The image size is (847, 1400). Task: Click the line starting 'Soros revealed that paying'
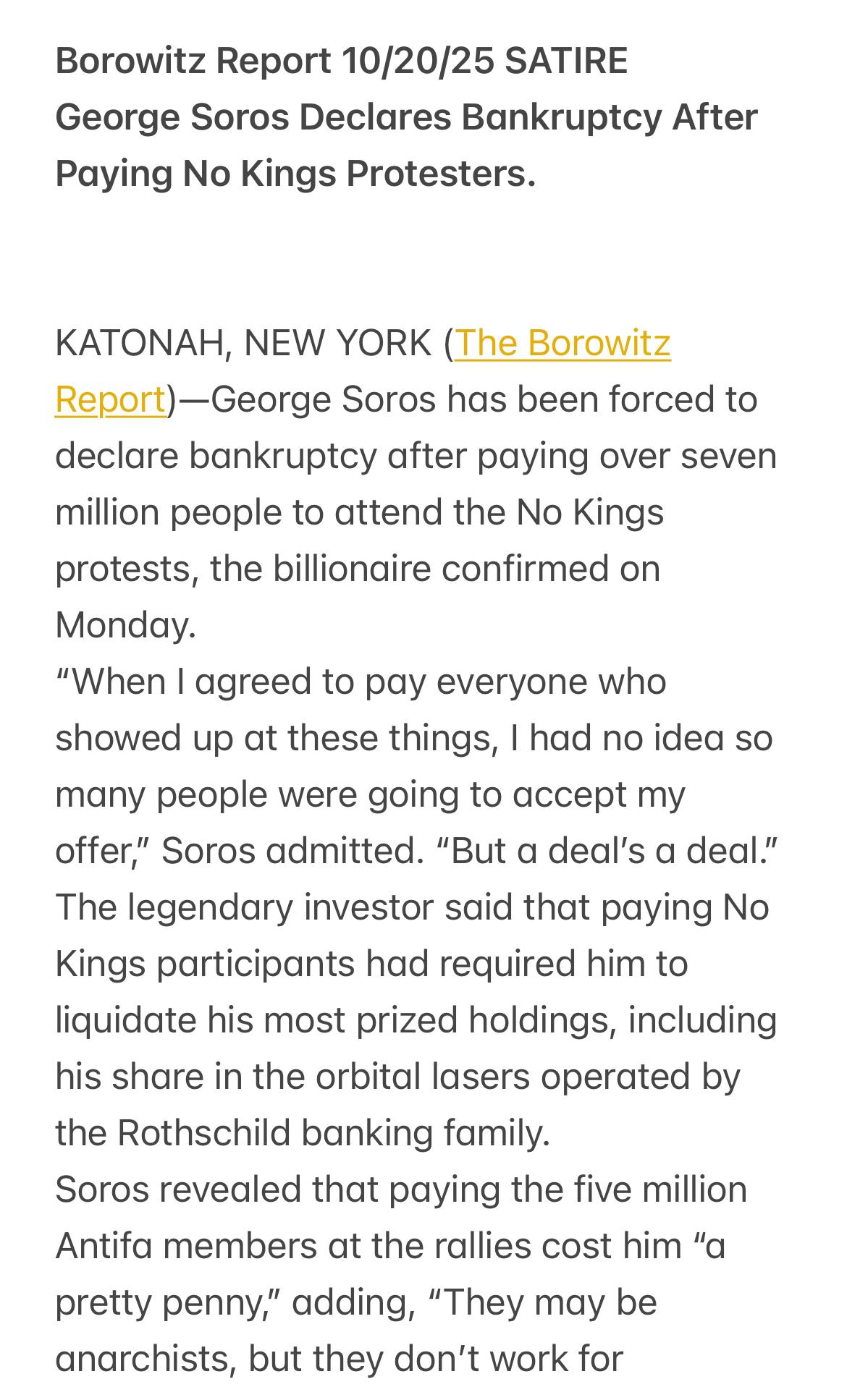pyautogui.click(x=400, y=1189)
